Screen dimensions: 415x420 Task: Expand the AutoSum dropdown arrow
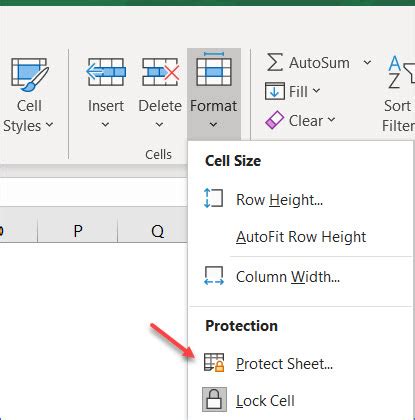tap(367, 62)
